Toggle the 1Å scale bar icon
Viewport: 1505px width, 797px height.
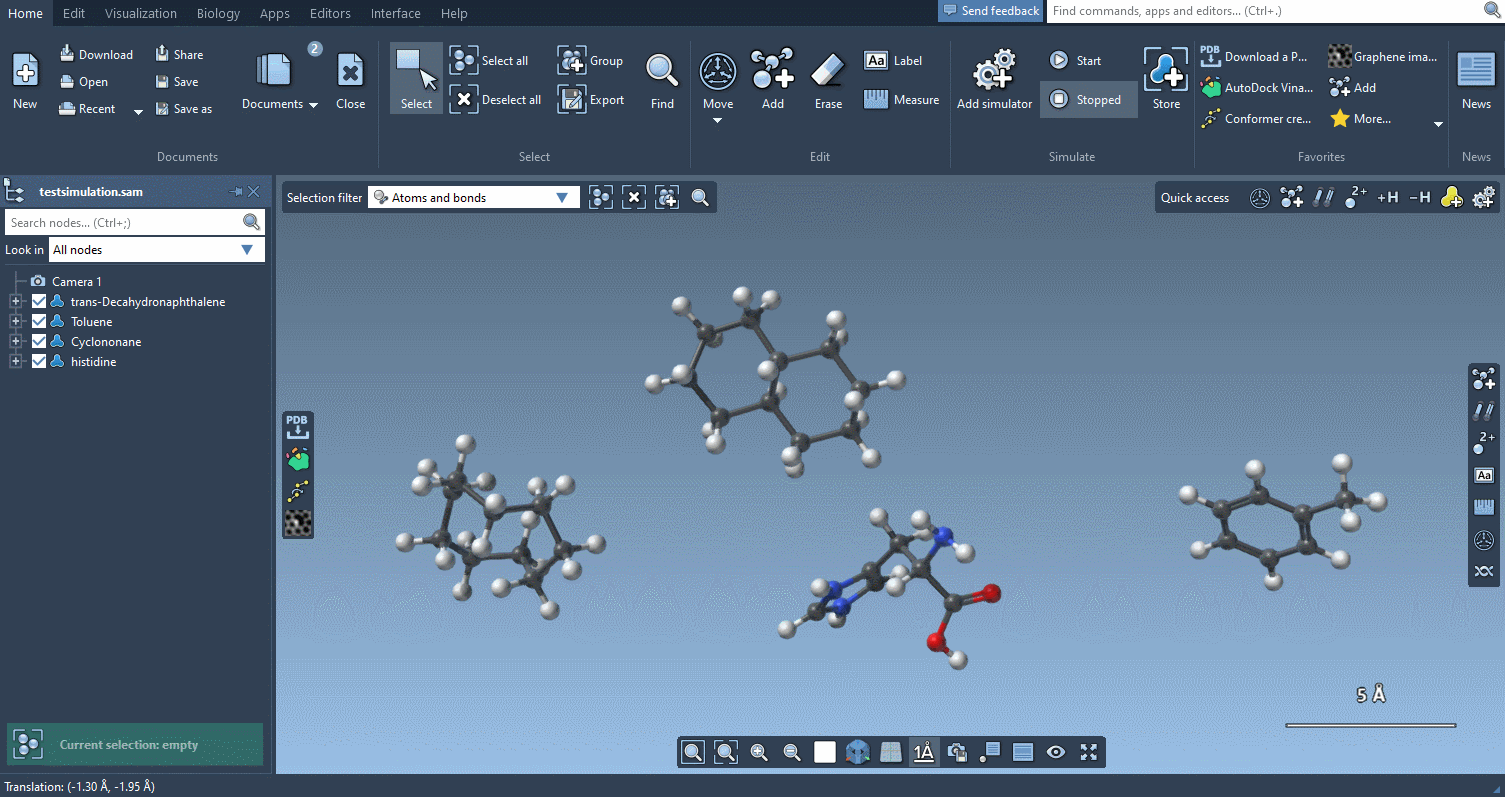[x=923, y=752]
